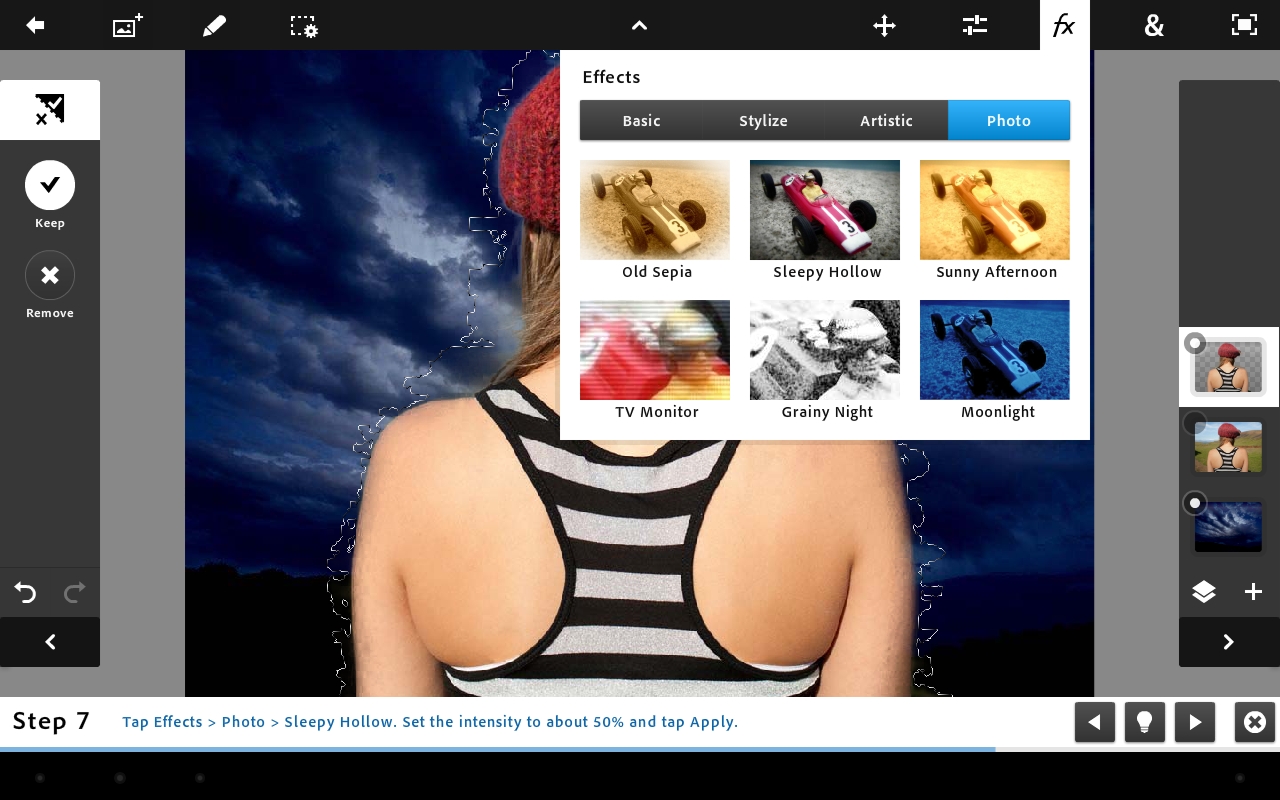Toggle fullscreen view mode
Screen dimensions: 1280x800
tap(1244, 25)
